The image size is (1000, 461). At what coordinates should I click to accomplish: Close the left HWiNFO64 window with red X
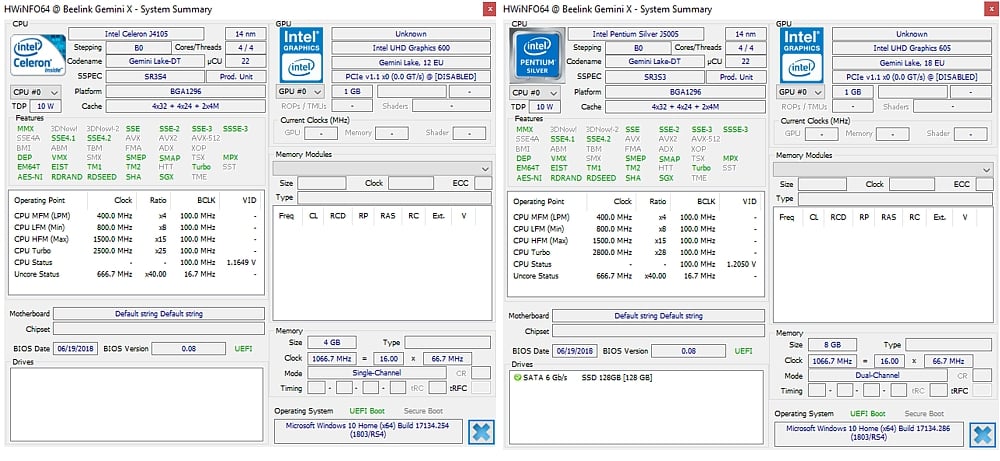tap(489, 8)
